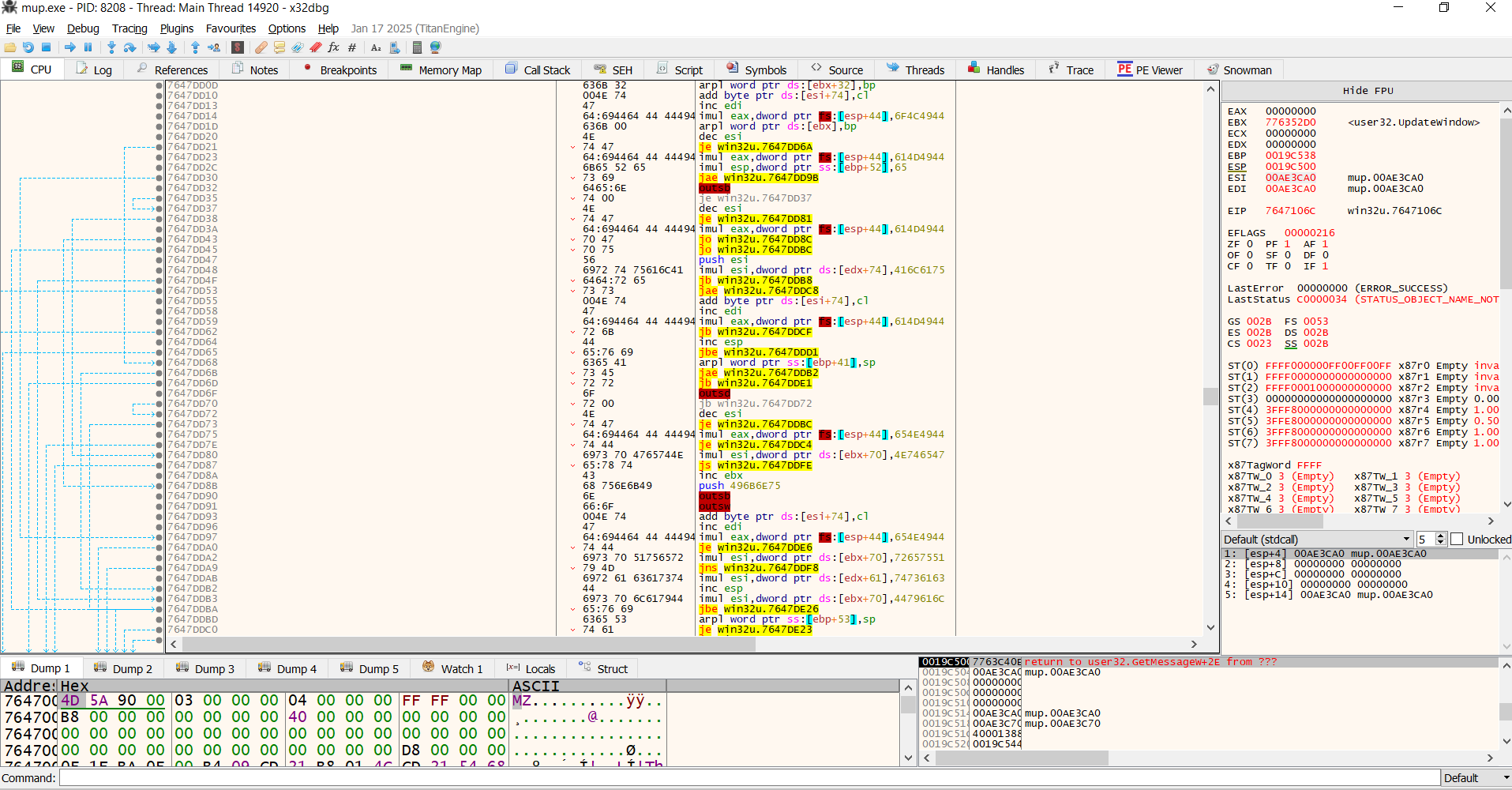The image size is (1512, 790).
Task: Open the Patches bandage icon
Action: (261, 47)
